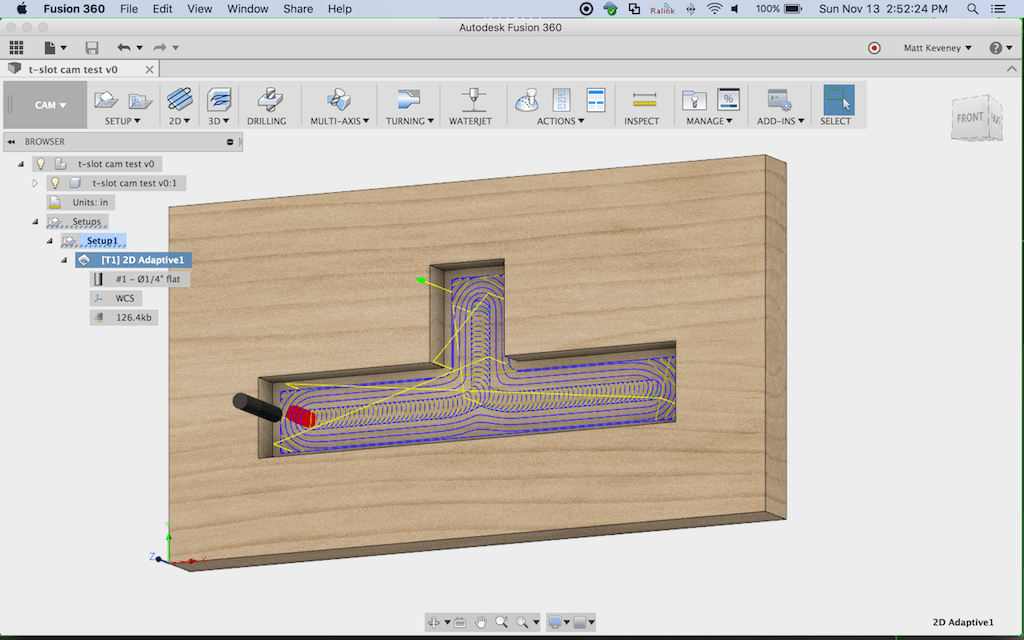Toggle visibility of t-slot cam test v0
Screen dimensions: 1024x640
[41, 163]
